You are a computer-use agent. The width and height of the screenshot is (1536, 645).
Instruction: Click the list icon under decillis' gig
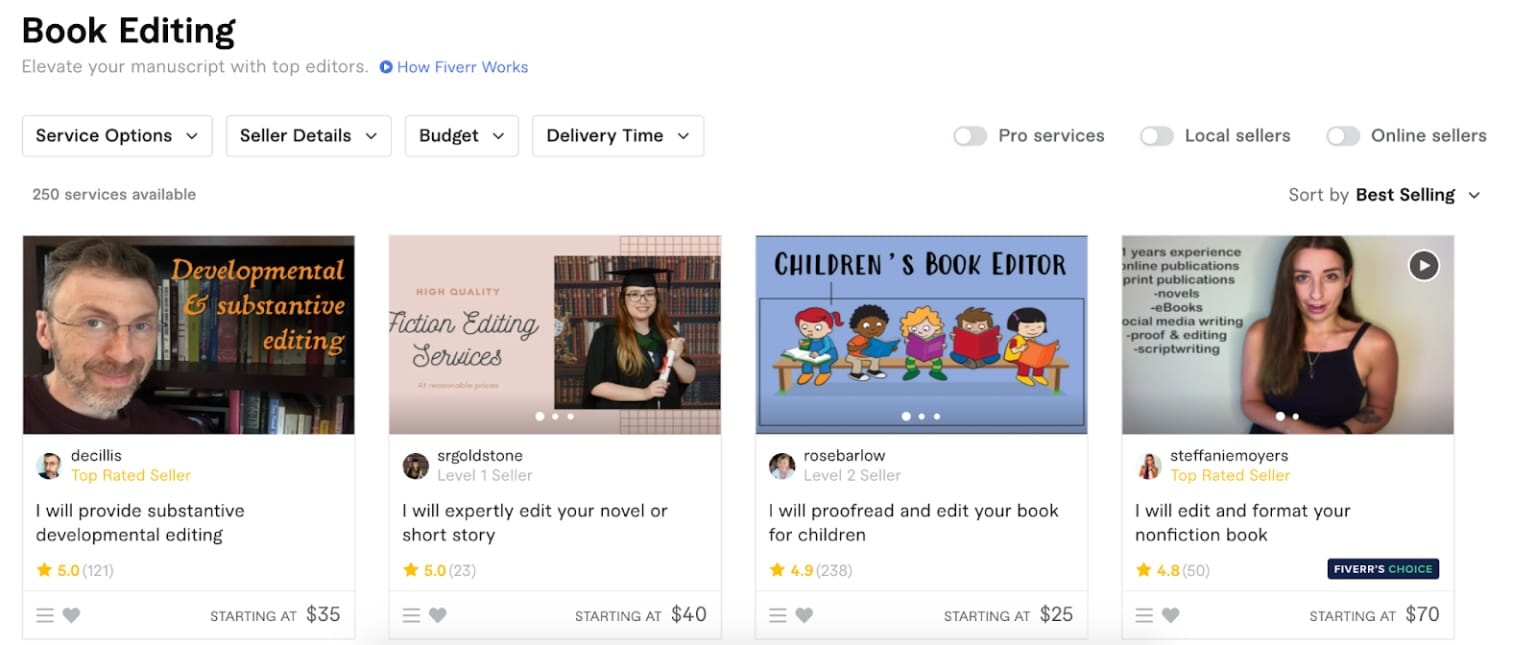pos(44,615)
